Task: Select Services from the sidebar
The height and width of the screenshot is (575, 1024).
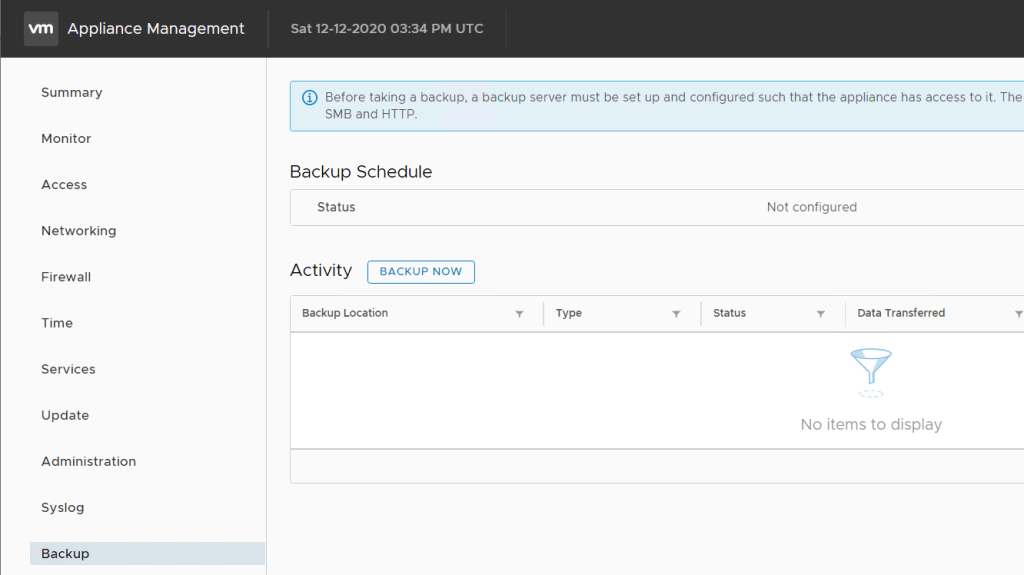Action: click(x=68, y=369)
